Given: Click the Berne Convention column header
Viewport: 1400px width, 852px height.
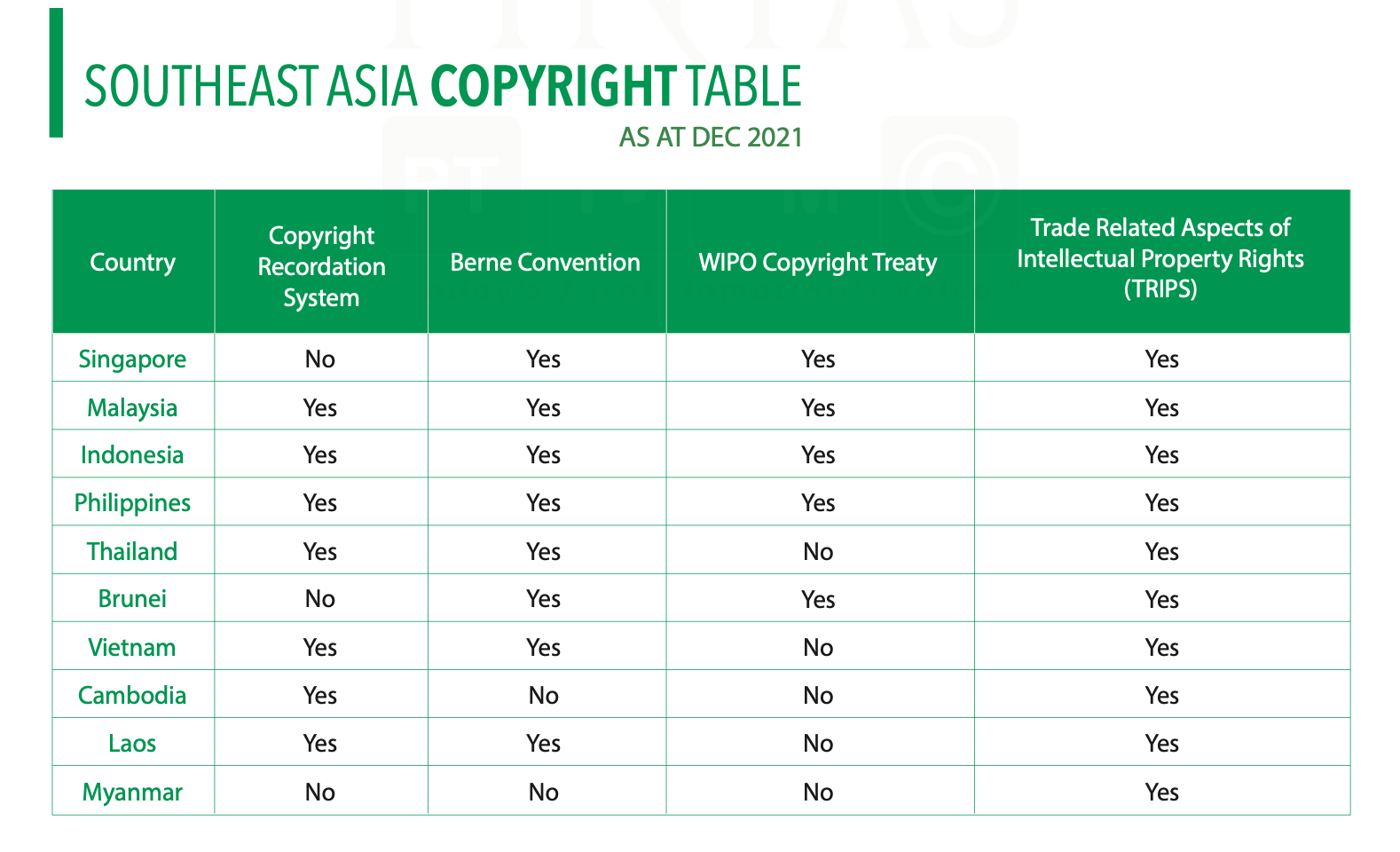Looking at the screenshot, I should click(x=545, y=263).
